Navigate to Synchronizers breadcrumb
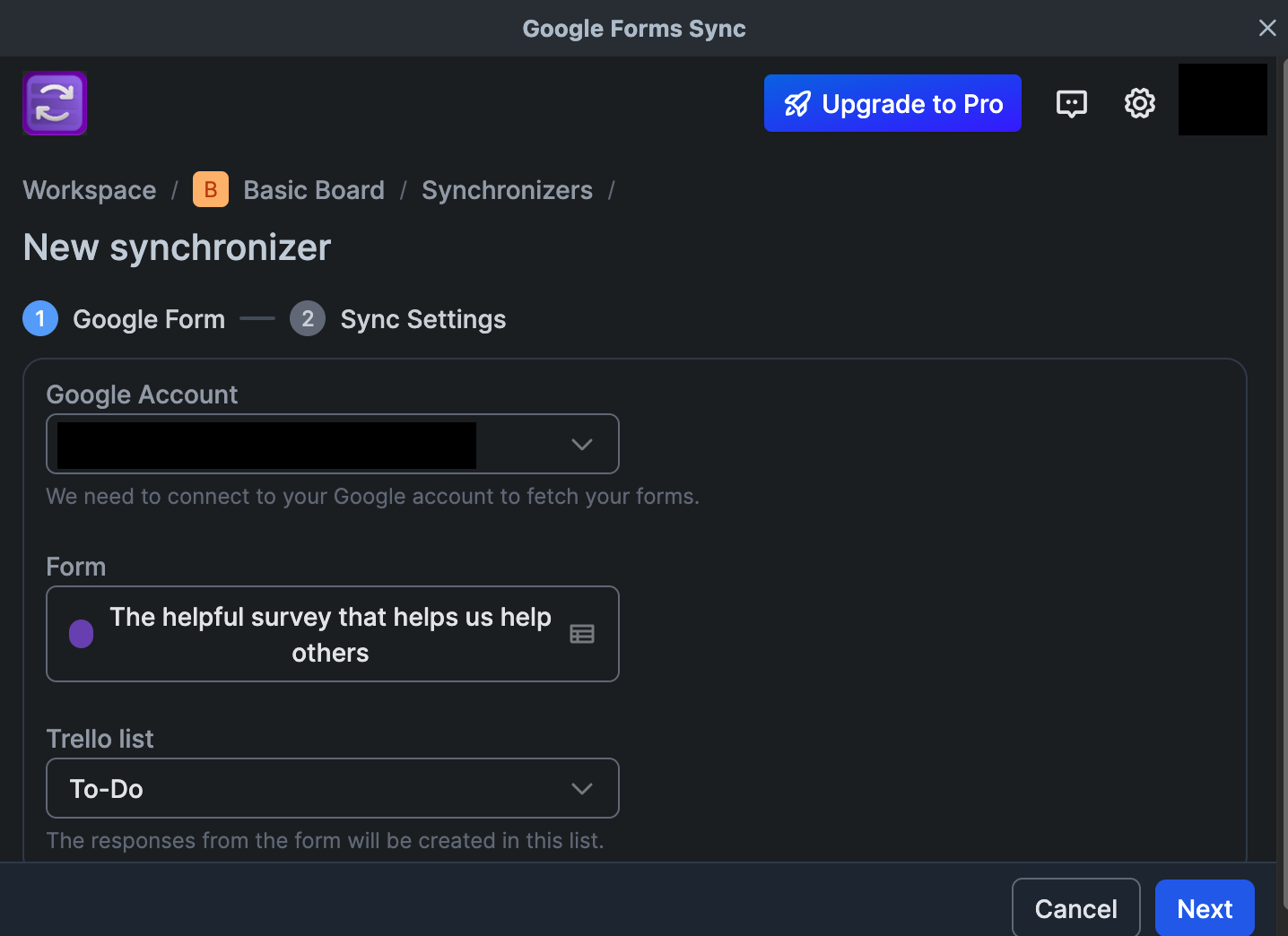 click(507, 190)
